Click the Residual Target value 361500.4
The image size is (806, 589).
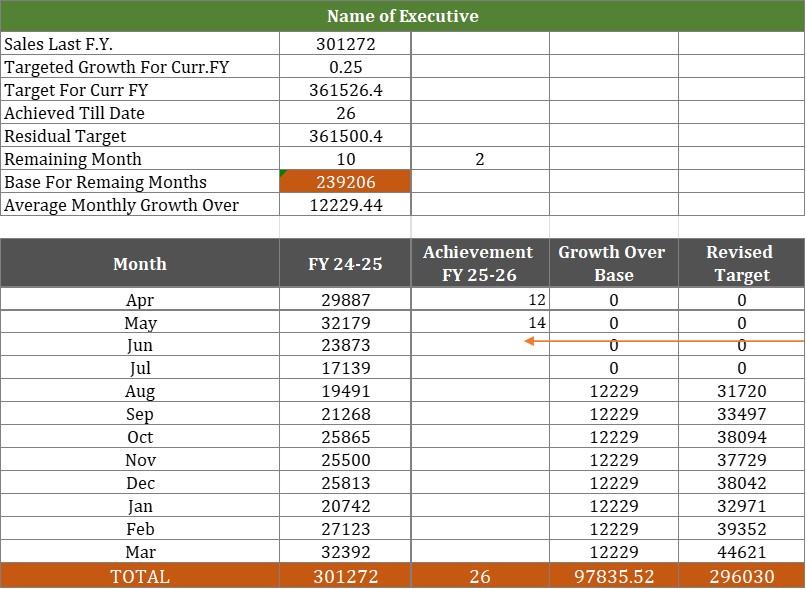(345, 136)
